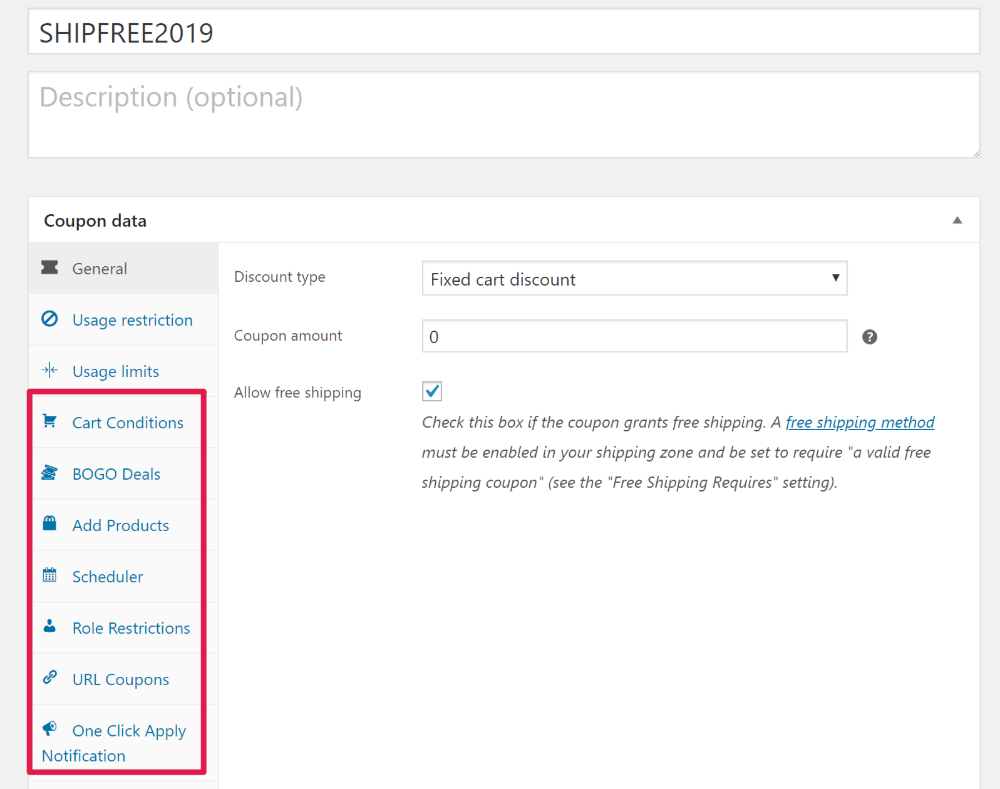Collapse the Coupon data panel arrow
Image resolution: width=1000 pixels, height=789 pixels.
957,220
